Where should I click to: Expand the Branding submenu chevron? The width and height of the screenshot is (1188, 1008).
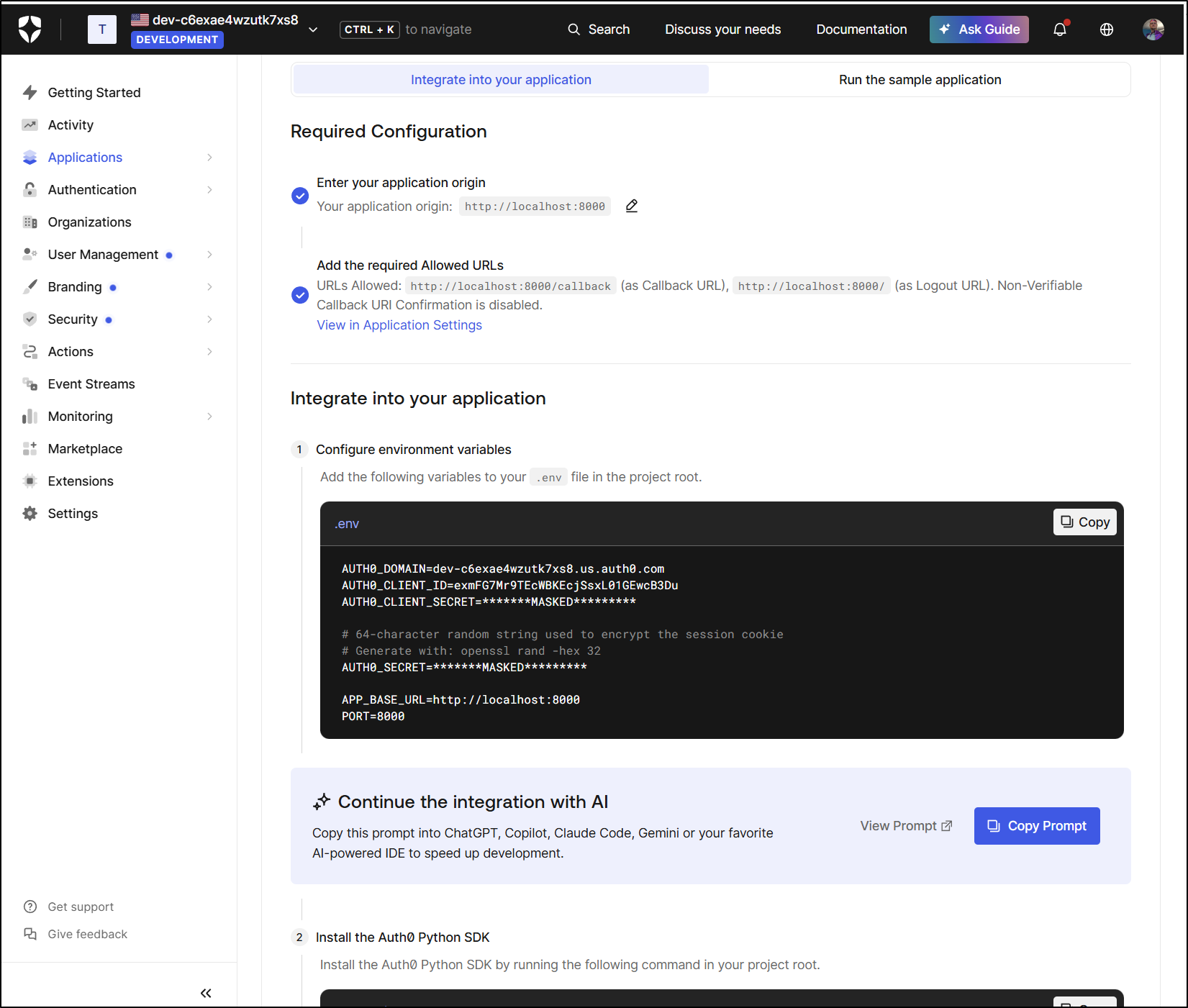(209, 287)
